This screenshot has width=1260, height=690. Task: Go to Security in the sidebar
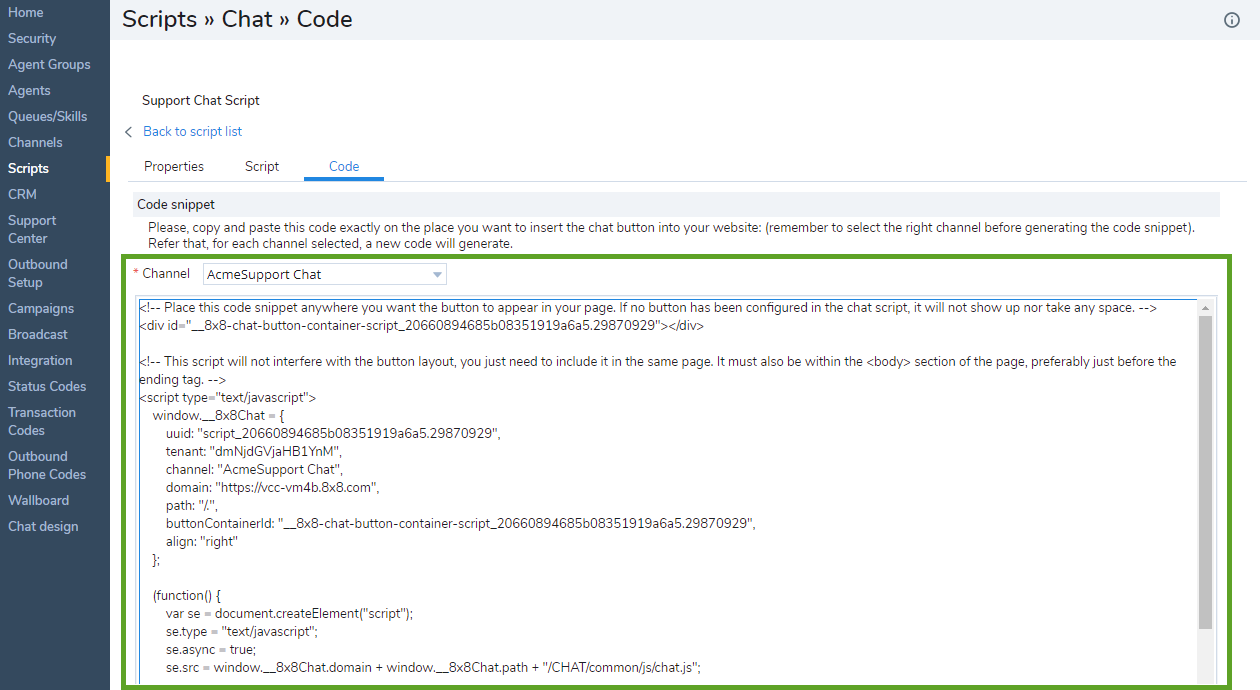[32, 38]
